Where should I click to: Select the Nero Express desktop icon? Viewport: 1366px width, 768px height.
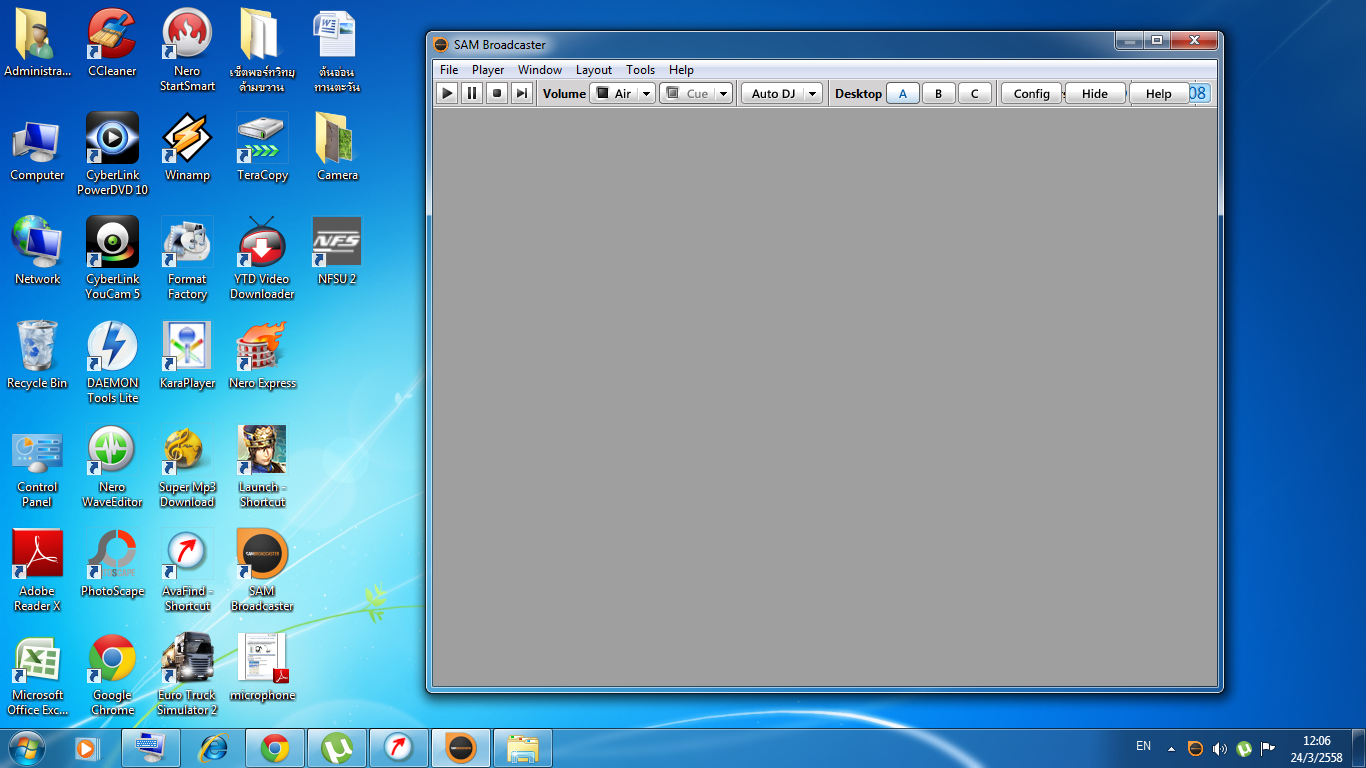pyautogui.click(x=262, y=356)
